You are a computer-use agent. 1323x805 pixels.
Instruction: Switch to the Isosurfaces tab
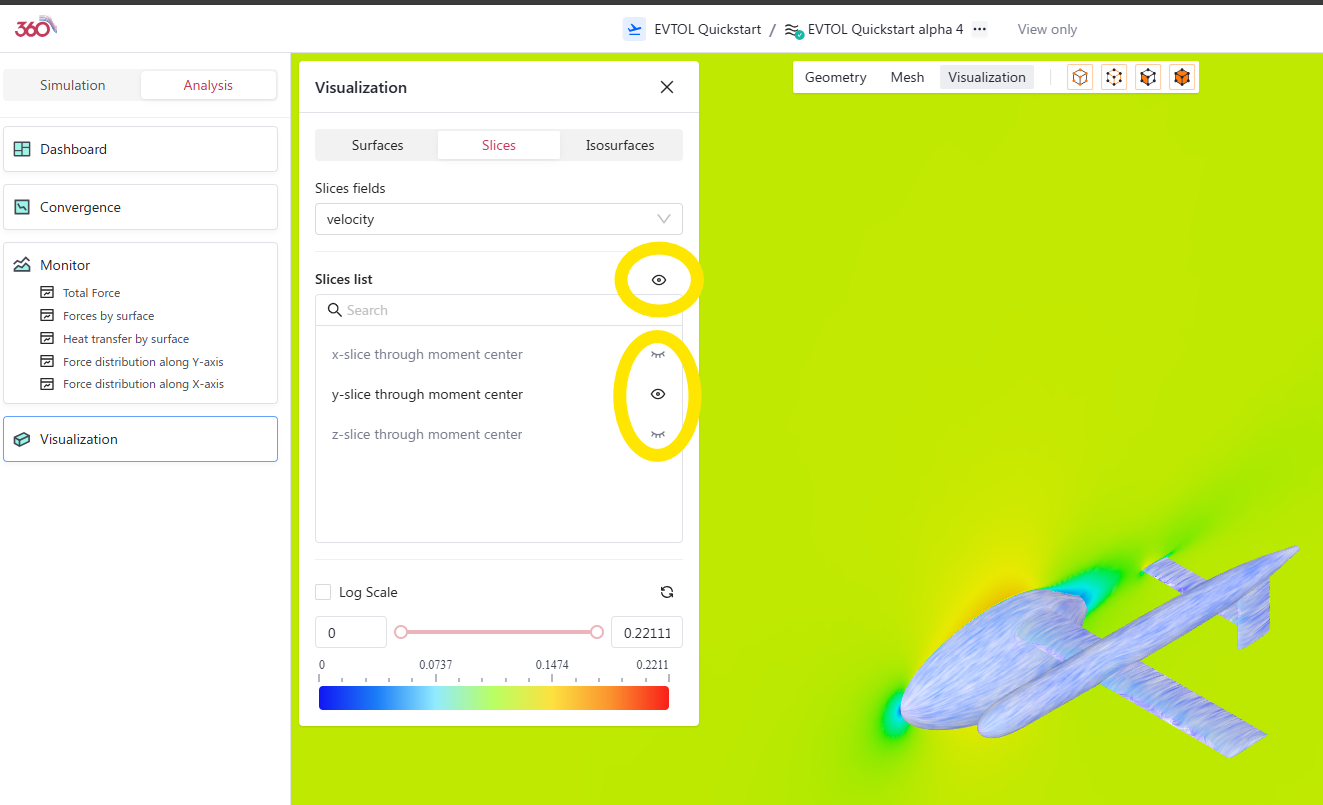click(x=620, y=145)
